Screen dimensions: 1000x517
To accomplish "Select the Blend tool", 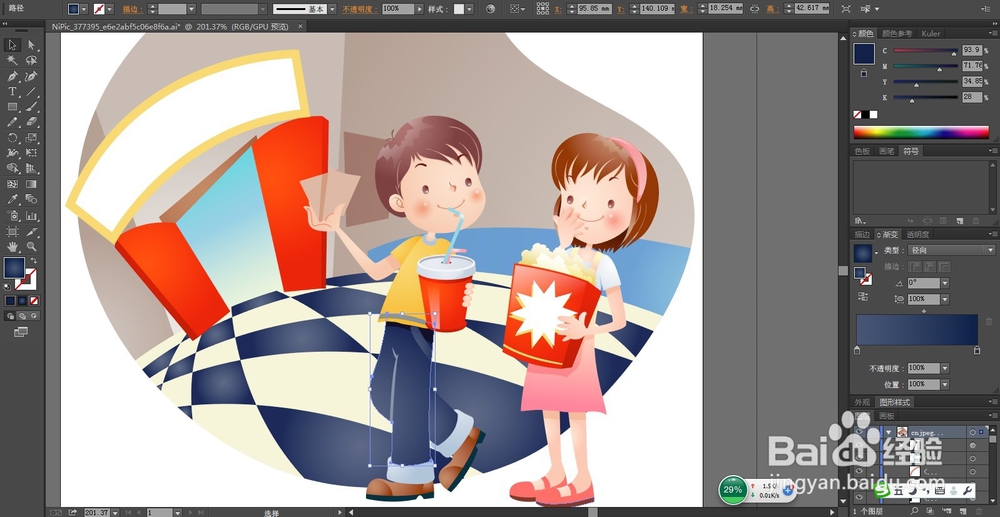I will pyautogui.click(x=31, y=199).
